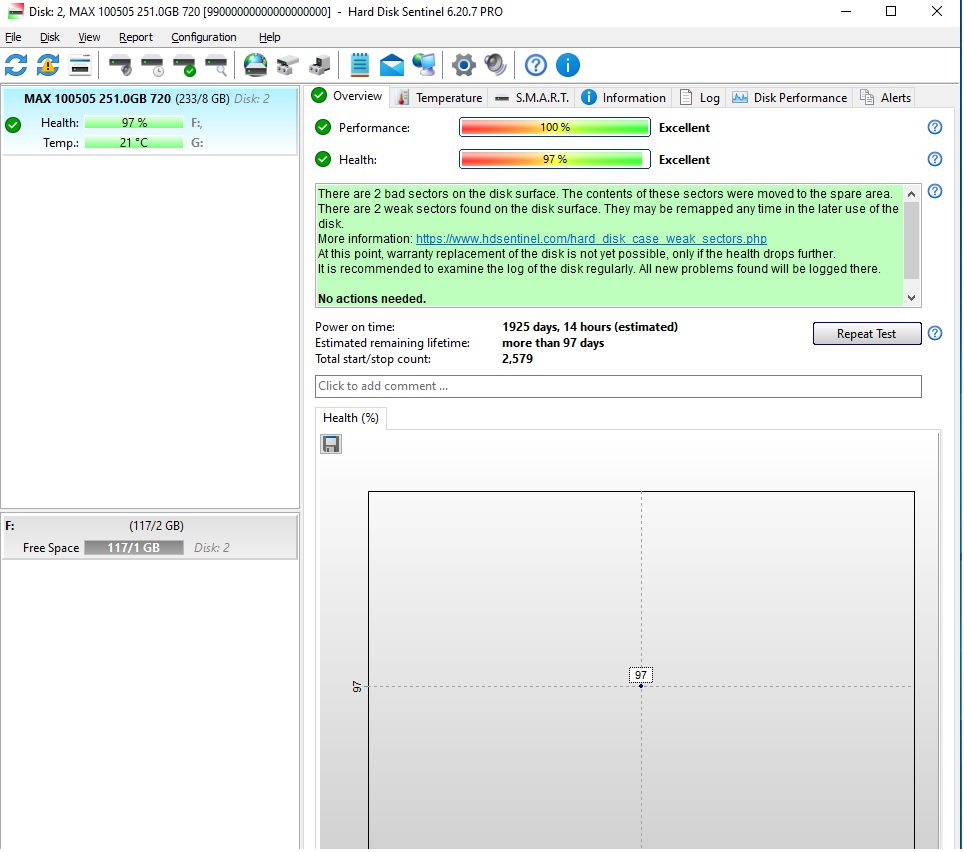Switch to the S.M.A.R.T. tab

[x=532, y=98]
